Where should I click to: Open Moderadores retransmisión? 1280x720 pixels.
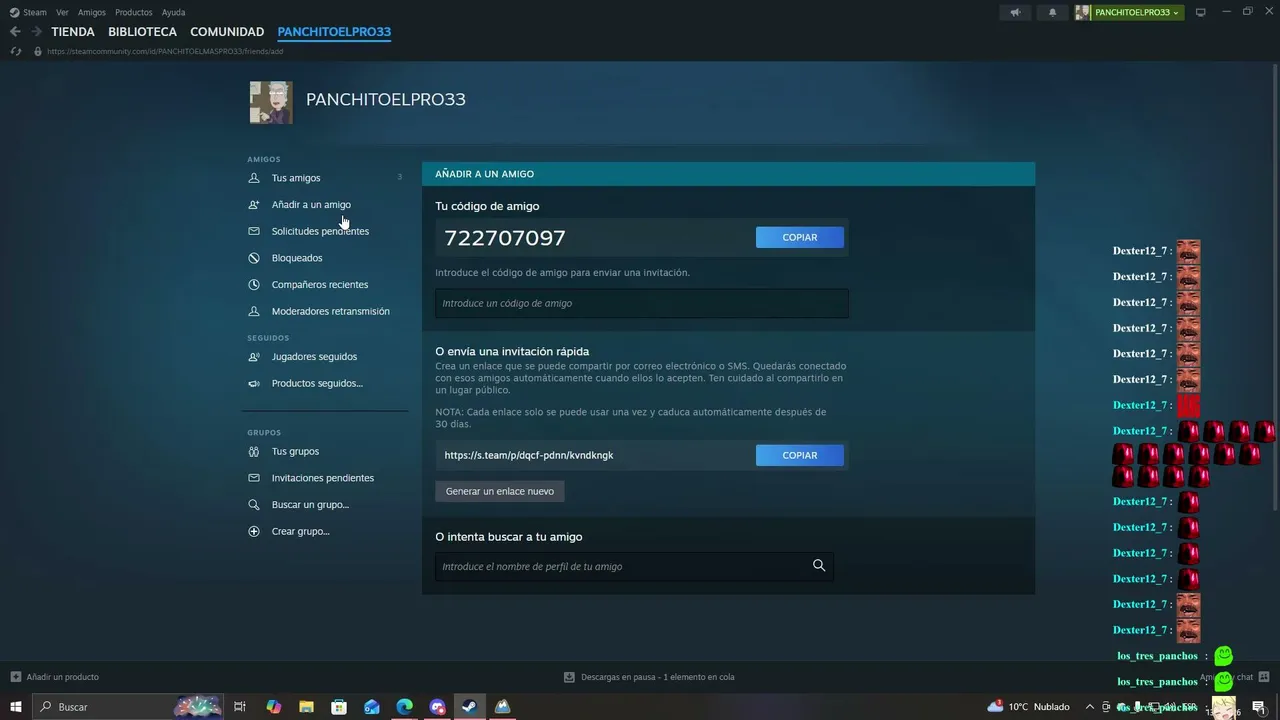pos(331,311)
